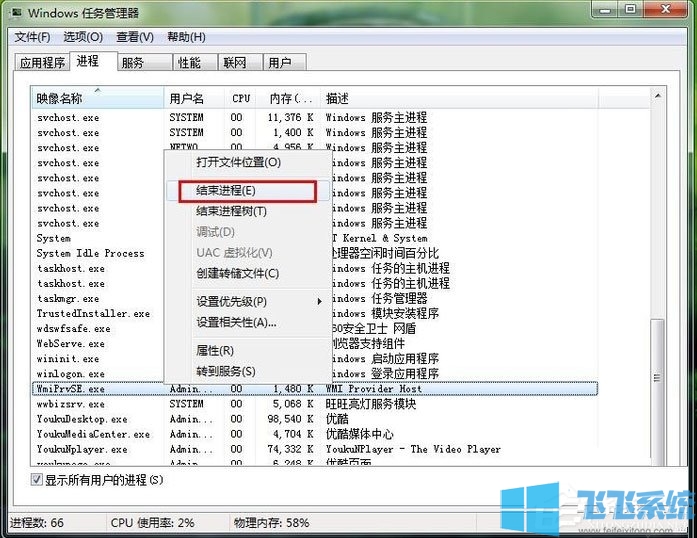Click the 98,540 K memory value
The image size is (697, 538).
pyautogui.click(x=290, y=419)
